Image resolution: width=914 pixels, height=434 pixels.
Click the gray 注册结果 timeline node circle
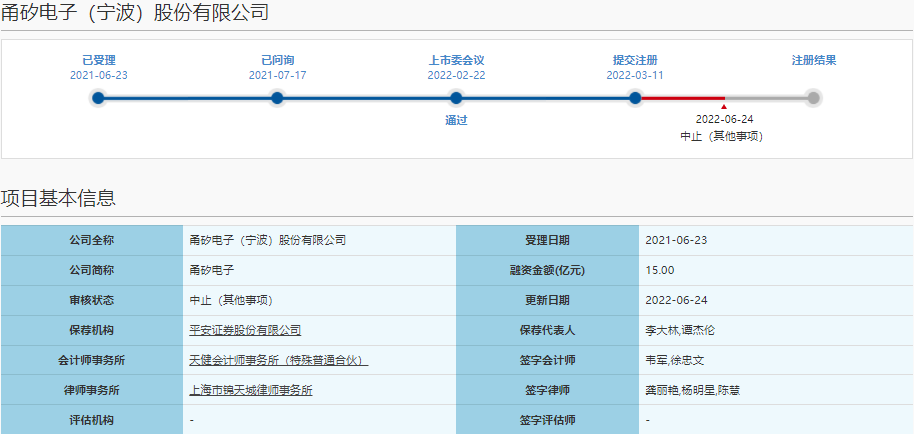click(814, 98)
